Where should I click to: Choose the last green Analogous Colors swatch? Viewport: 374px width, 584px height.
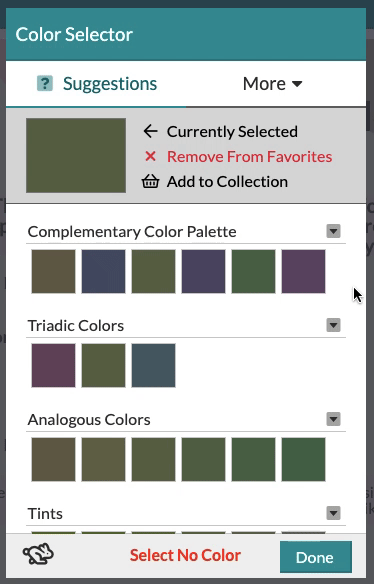tap(304, 459)
